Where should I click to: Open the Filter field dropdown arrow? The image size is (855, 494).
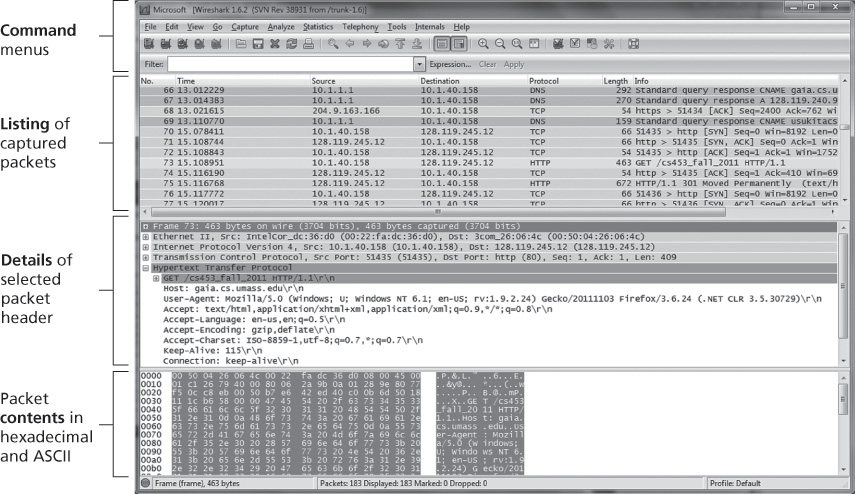click(420, 64)
